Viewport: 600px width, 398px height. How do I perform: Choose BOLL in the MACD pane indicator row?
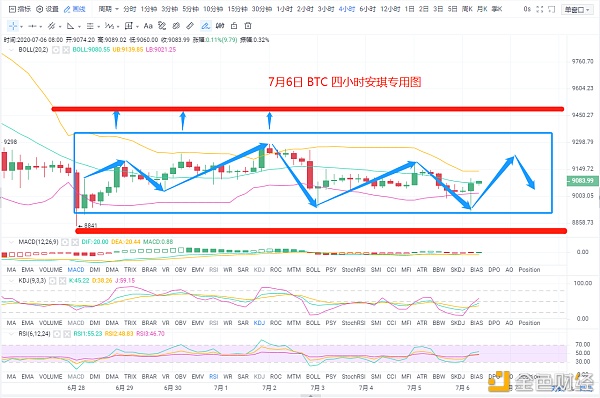313,270
